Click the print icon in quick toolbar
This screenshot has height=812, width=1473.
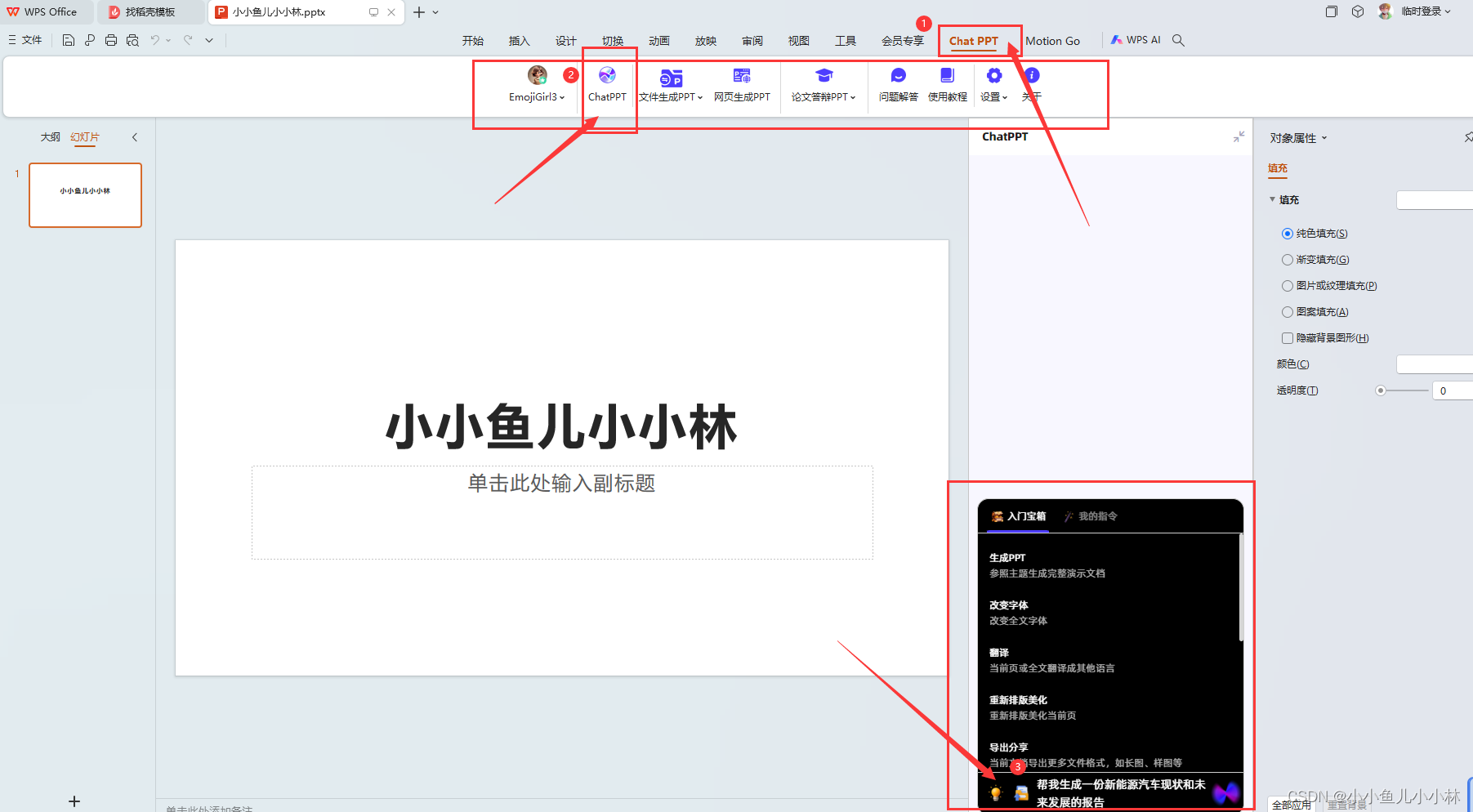tap(111, 40)
